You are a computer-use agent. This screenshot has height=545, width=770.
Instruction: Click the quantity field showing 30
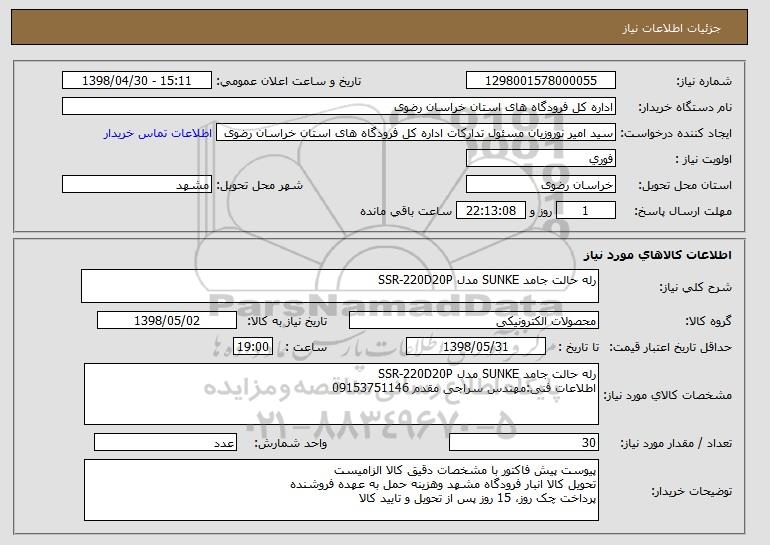(524, 442)
